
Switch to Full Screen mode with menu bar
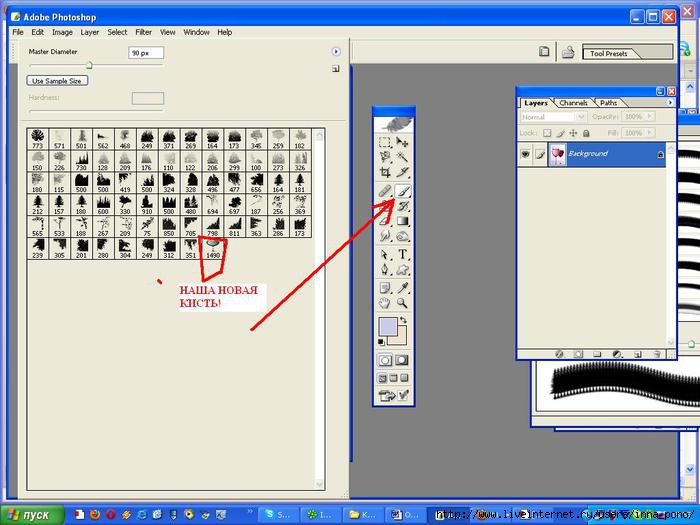[x=393, y=379]
